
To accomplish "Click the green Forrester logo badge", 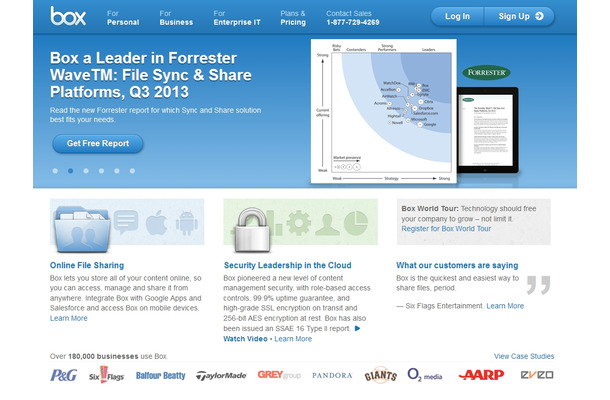I will [x=486, y=72].
